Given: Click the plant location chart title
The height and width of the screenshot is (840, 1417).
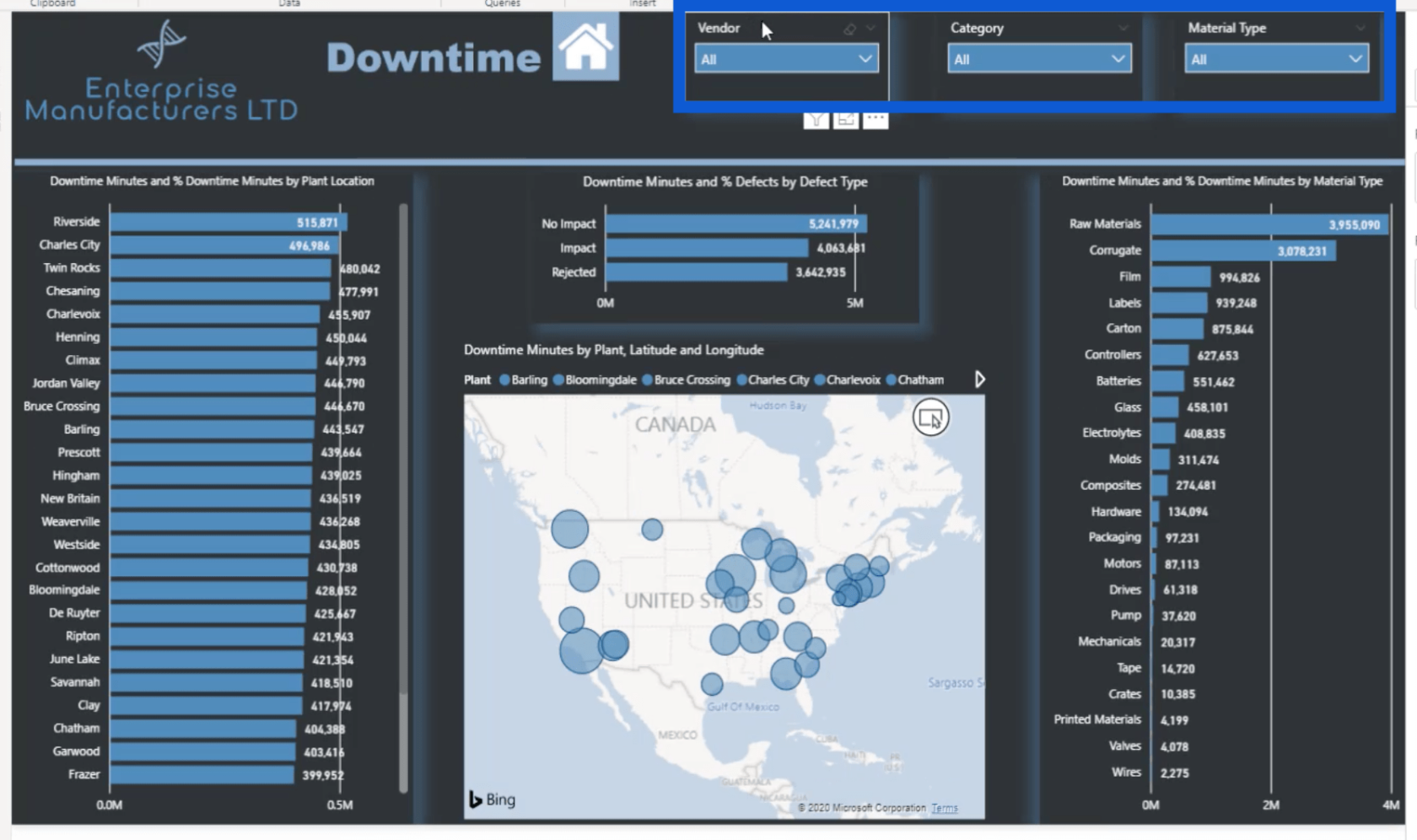Looking at the screenshot, I should (x=212, y=181).
